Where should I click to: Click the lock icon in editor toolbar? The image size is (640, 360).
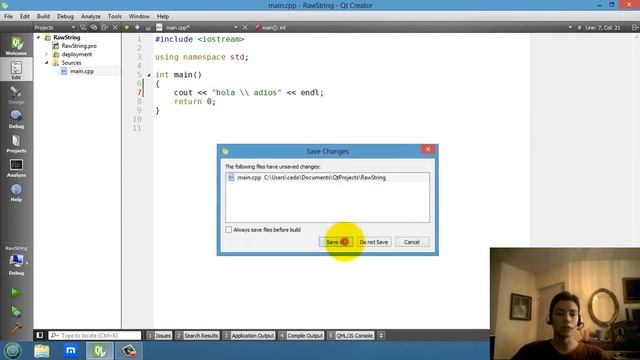tap(148, 28)
